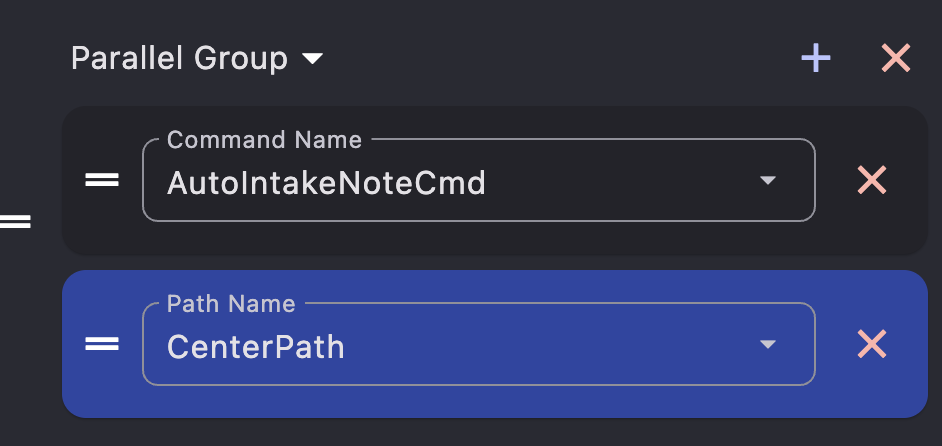Click the AutoIntakeNoteCmd value text

[x=326, y=183]
